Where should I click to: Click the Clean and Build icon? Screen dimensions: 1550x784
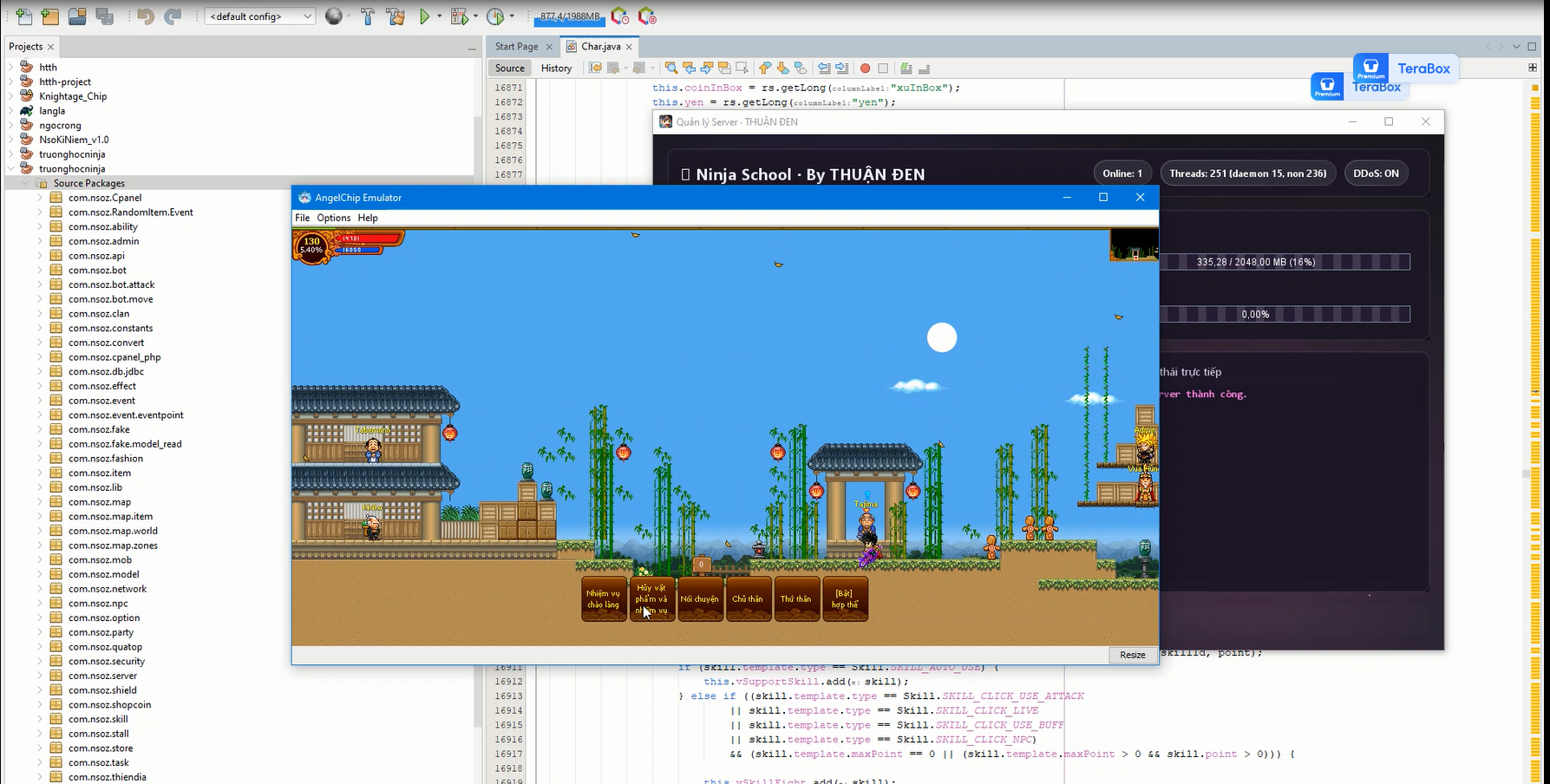click(x=396, y=16)
